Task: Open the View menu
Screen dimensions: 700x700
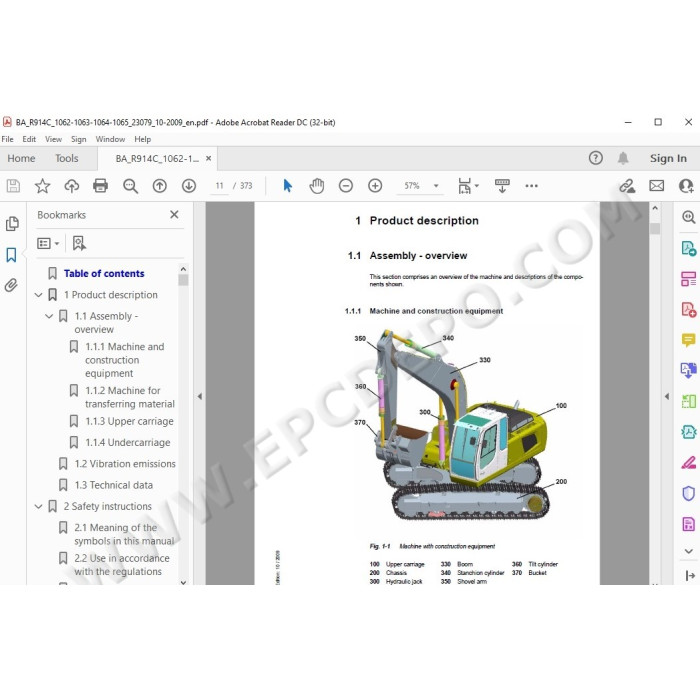Action: click(53, 139)
